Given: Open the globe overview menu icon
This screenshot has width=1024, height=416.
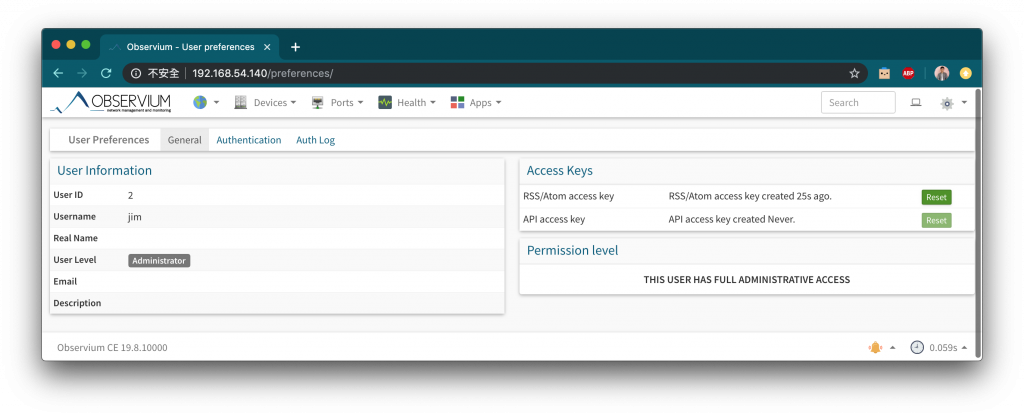Looking at the screenshot, I should pos(200,103).
